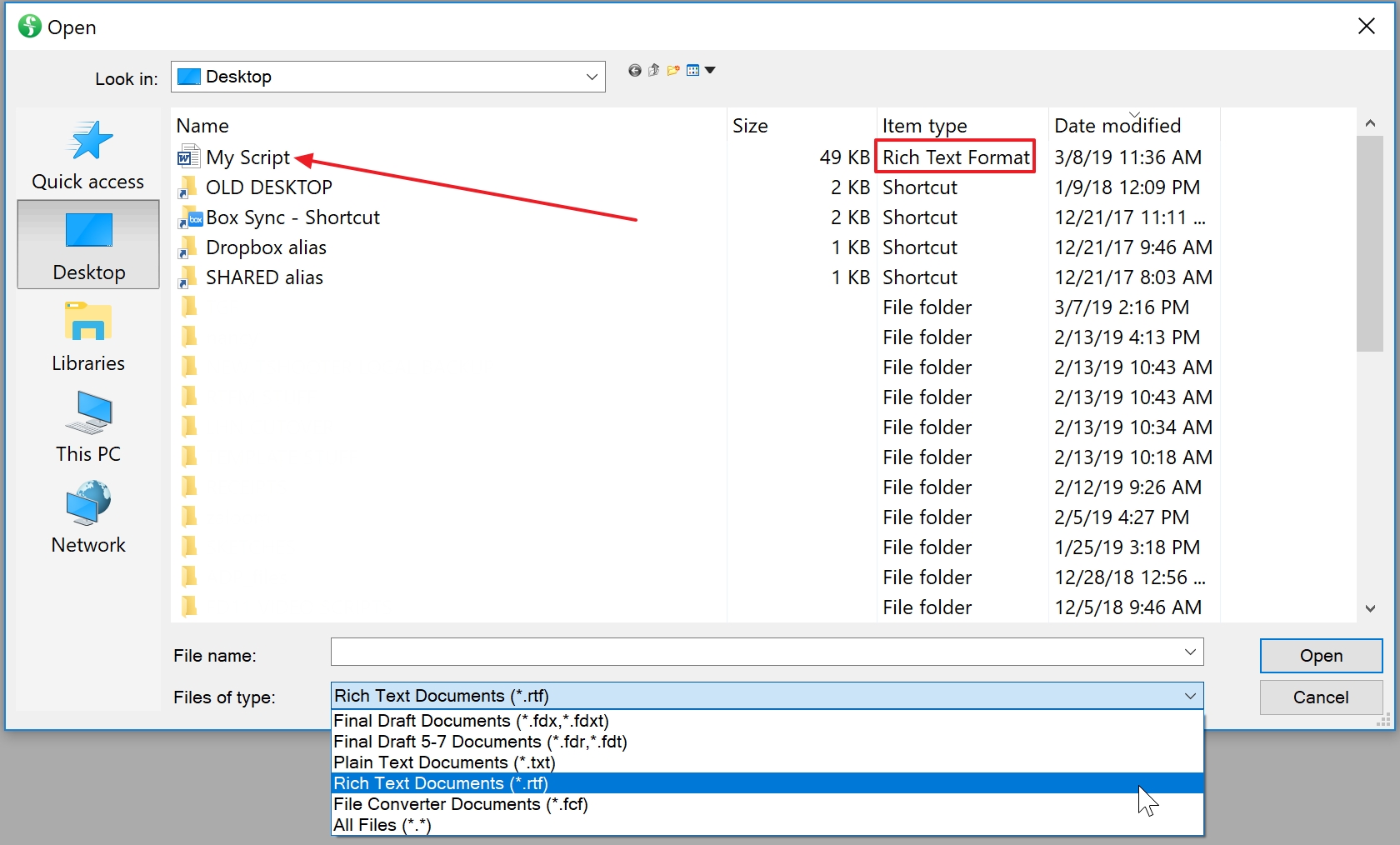Select This PC in the sidebar
1400x845 pixels.
pos(87,427)
